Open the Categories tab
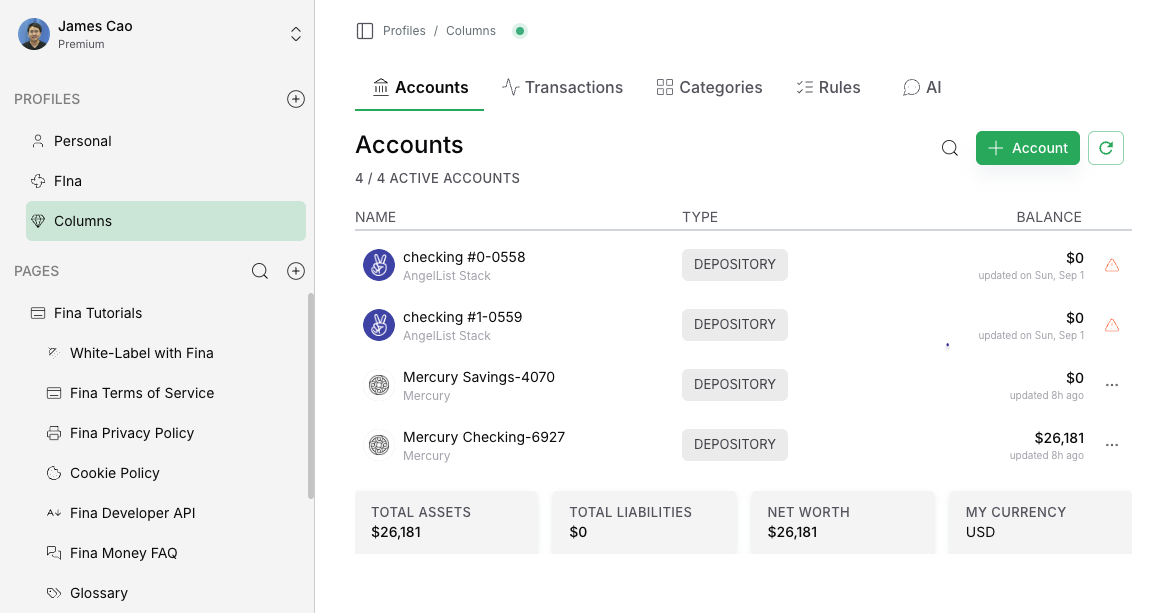 (709, 88)
